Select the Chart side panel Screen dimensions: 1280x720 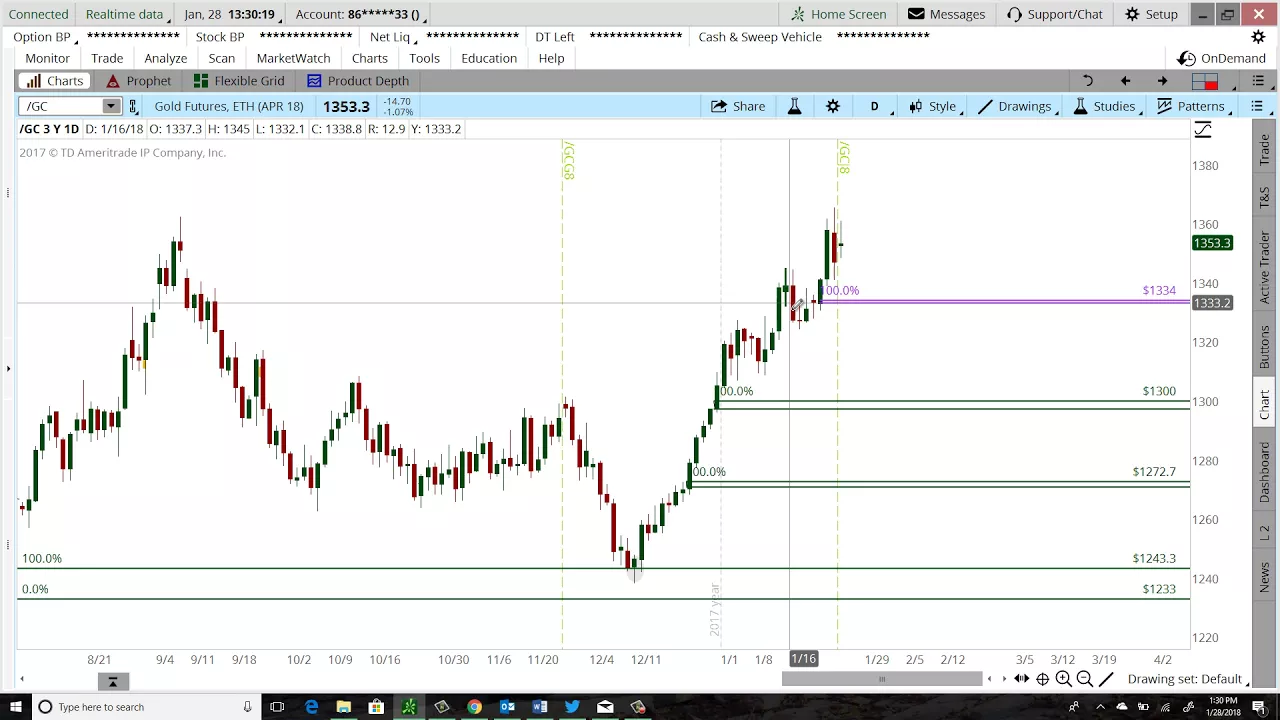point(1265,405)
